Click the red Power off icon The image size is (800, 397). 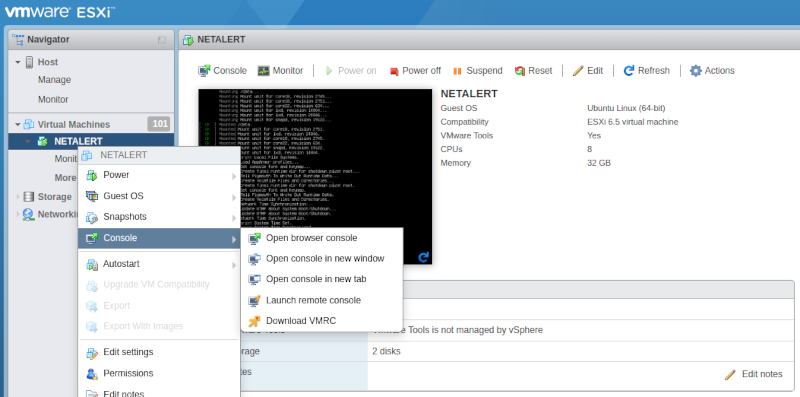pyautogui.click(x=394, y=71)
